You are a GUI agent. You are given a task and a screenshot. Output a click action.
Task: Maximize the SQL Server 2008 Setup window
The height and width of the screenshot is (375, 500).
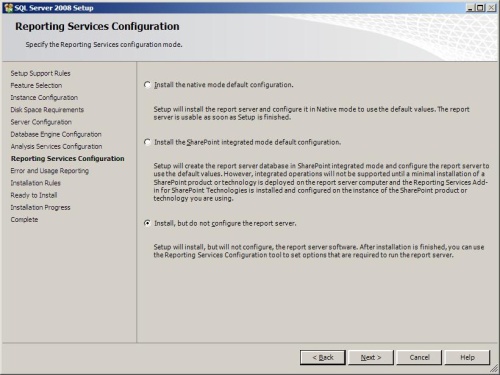(x=480, y=7)
